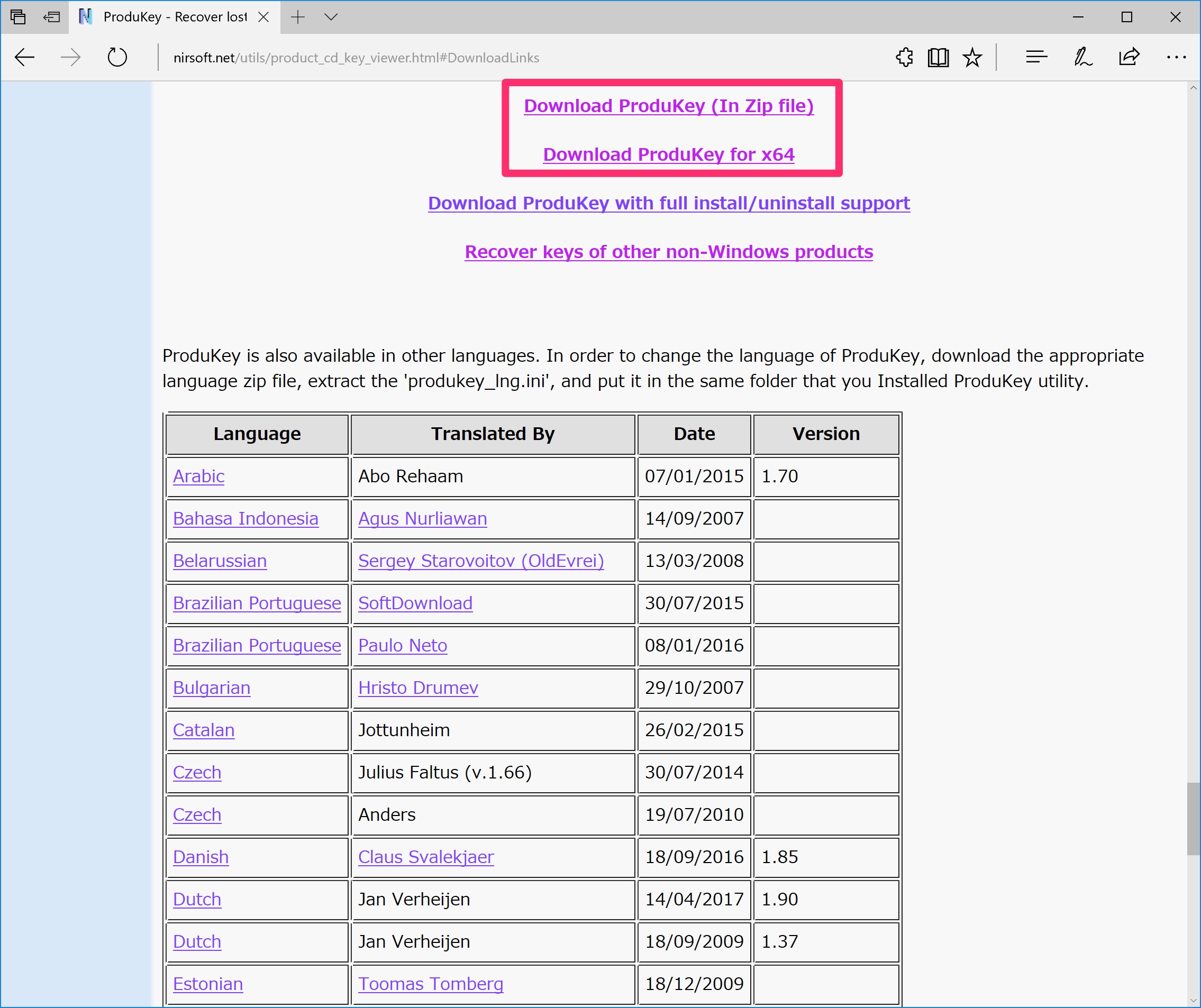Viewport: 1201px width, 1008px height.
Task: Click the forward navigation arrow icon
Action: pyautogui.click(x=70, y=57)
